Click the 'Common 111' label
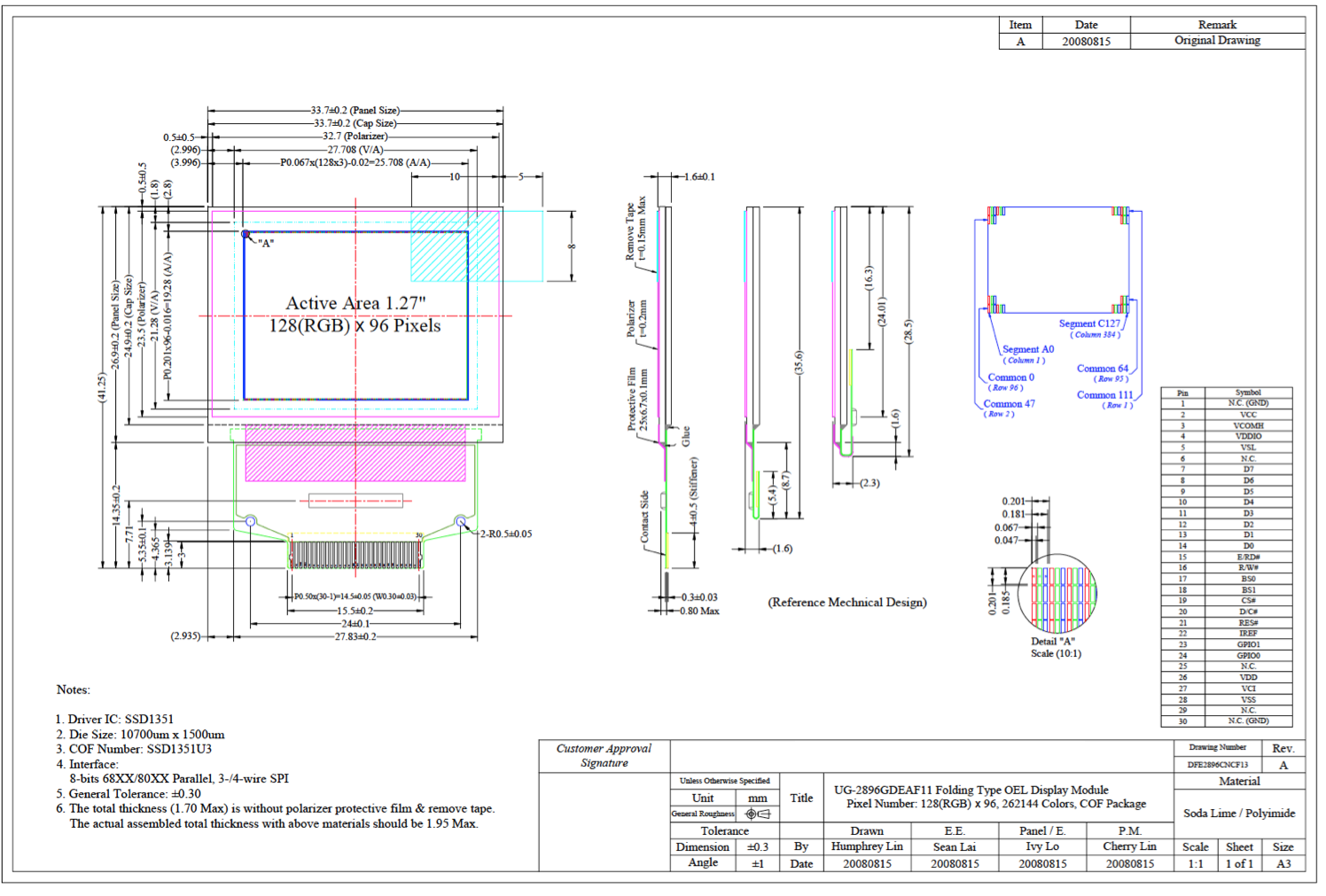 point(1105,395)
